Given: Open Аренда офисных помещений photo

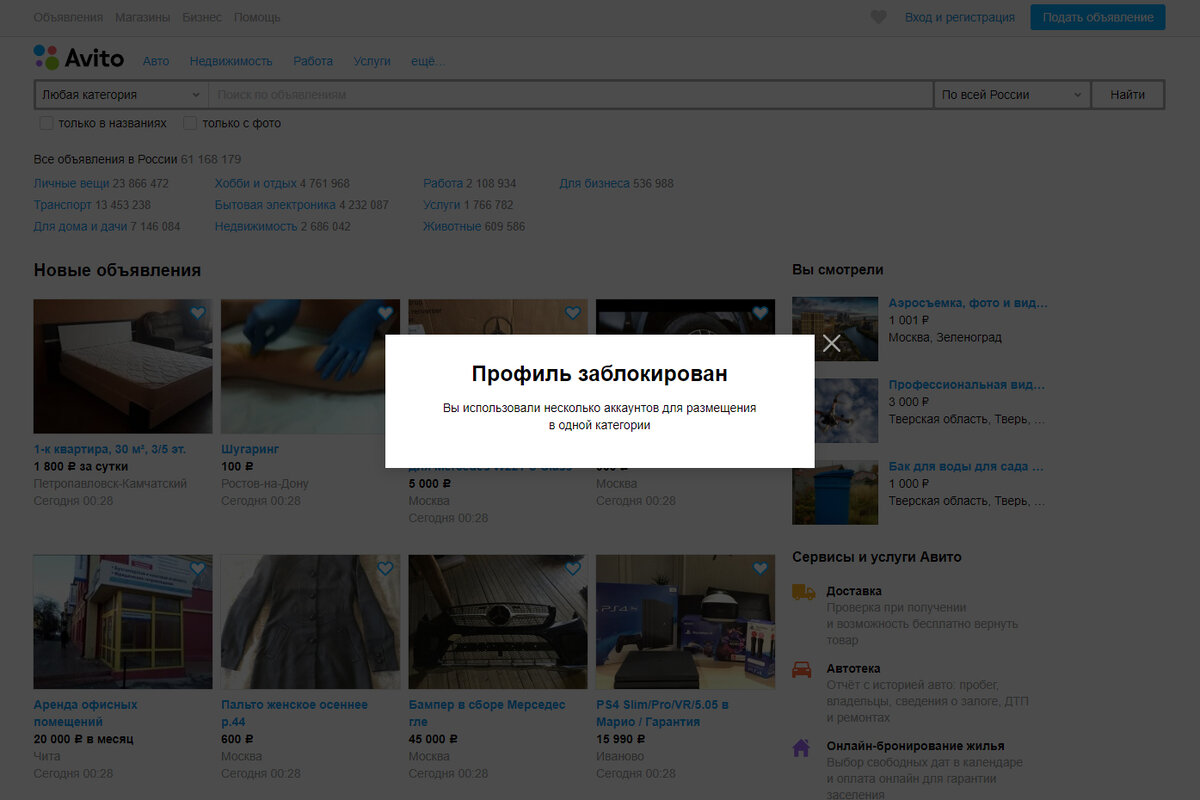Looking at the screenshot, I should [123, 621].
